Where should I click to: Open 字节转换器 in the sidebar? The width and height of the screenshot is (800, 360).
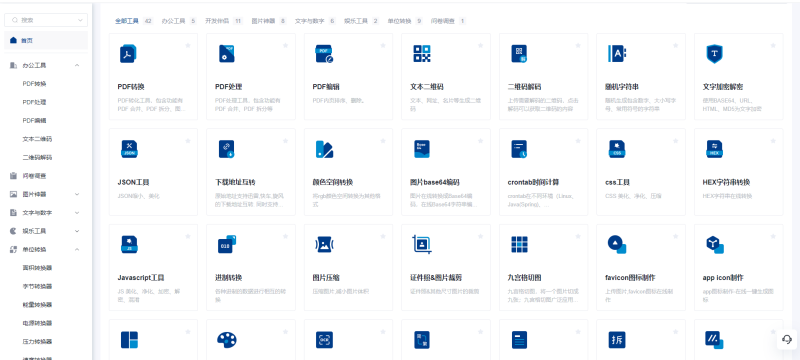pyautogui.click(x=37, y=286)
